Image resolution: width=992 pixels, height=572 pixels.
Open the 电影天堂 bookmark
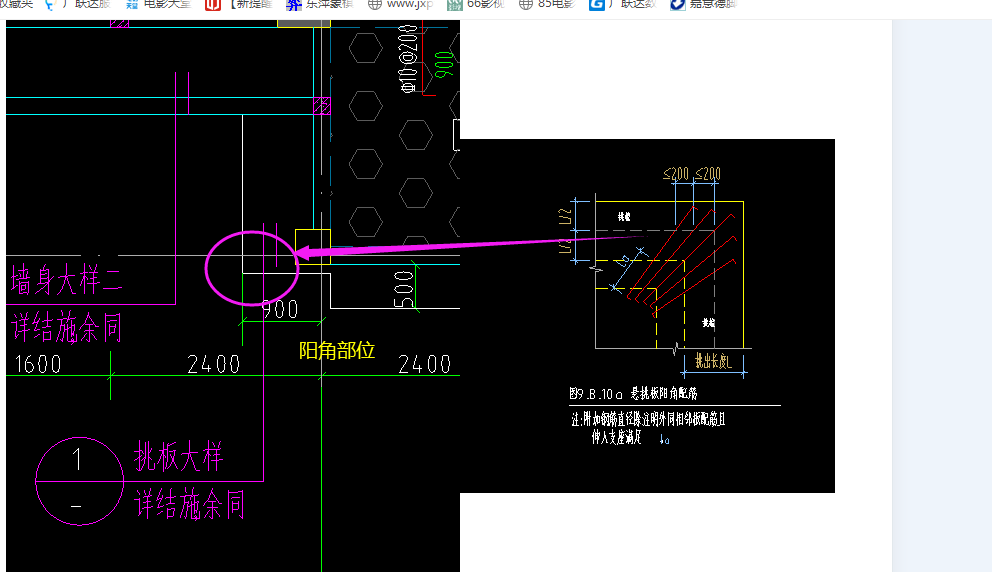click(158, 4)
